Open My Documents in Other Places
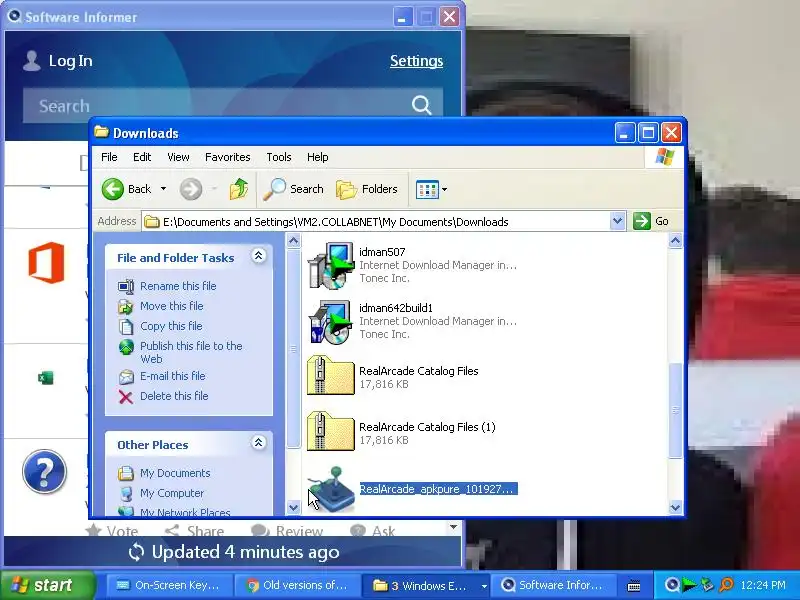Image resolution: width=800 pixels, height=600 pixels. click(x=175, y=473)
